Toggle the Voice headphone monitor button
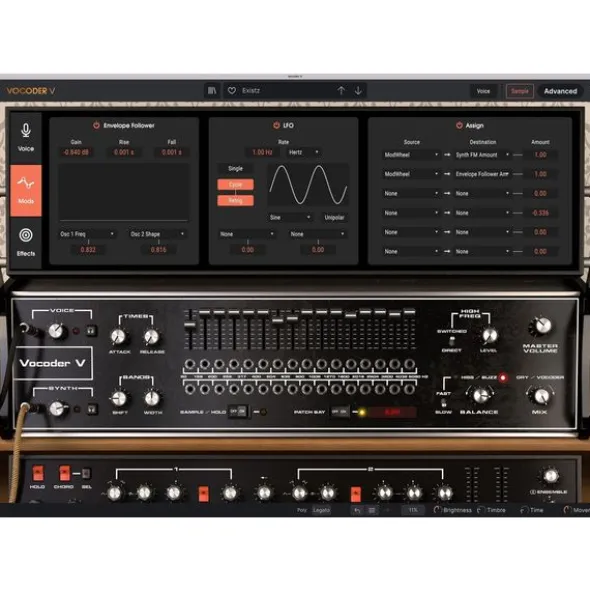Screen dimensions: 590x591 pos(91,331)
